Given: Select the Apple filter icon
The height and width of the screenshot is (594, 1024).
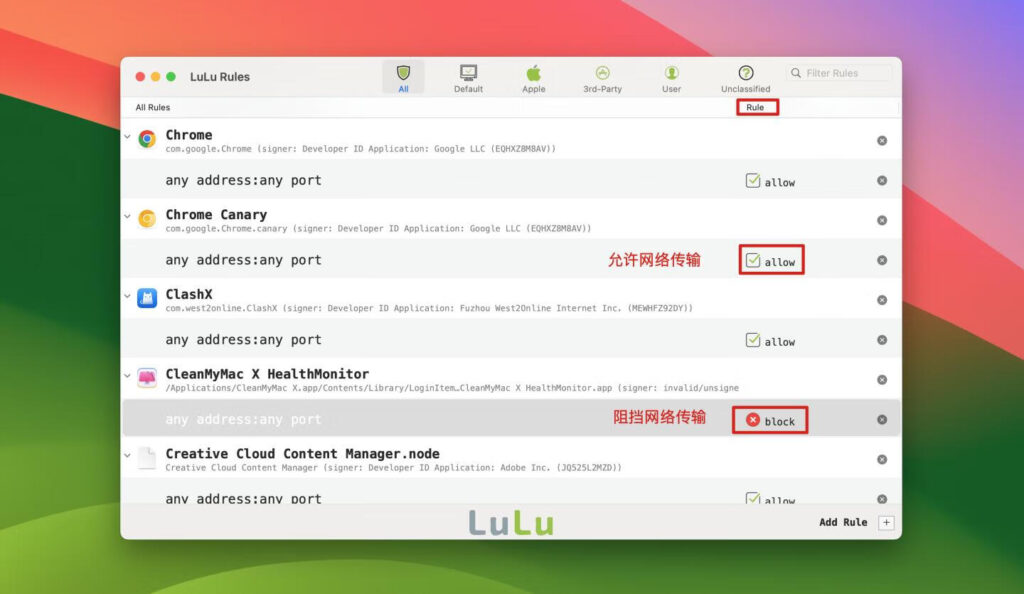Looking at the screenshot, I should point(533,73).
